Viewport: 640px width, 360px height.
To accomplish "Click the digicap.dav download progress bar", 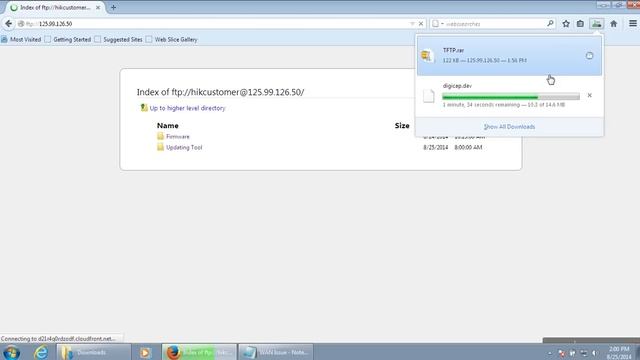I will [x=511, y=97].
